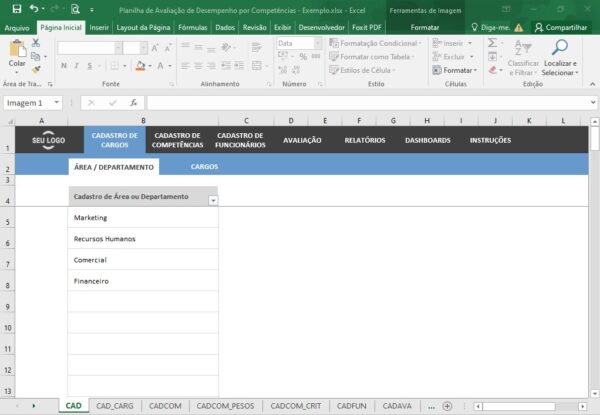Click in the formula bar
The image size is (600, 415).
click(368, 103)
